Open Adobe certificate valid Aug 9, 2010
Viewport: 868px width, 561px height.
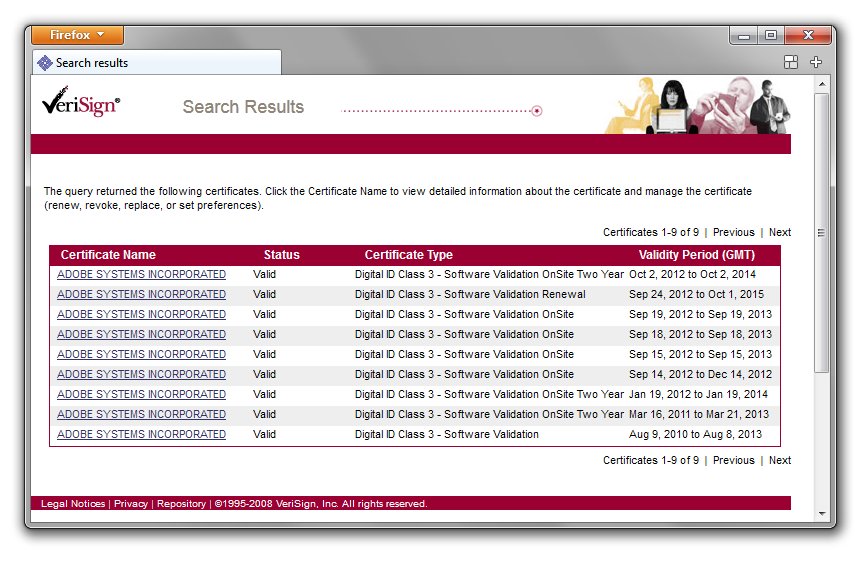141,434
